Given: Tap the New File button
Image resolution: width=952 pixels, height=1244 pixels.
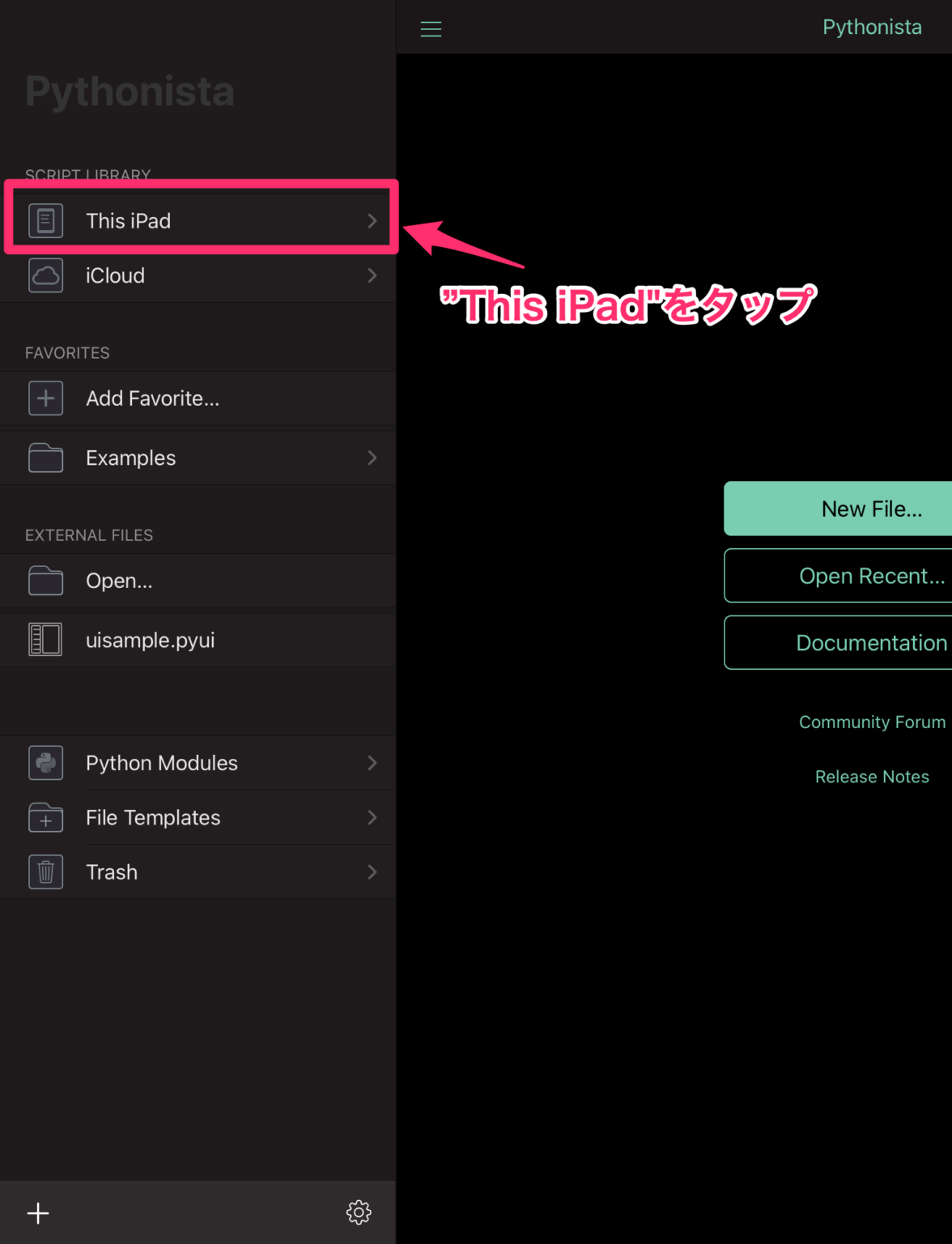Looking at the screenshot, I should pyautogui.click(x=872, y=509).
